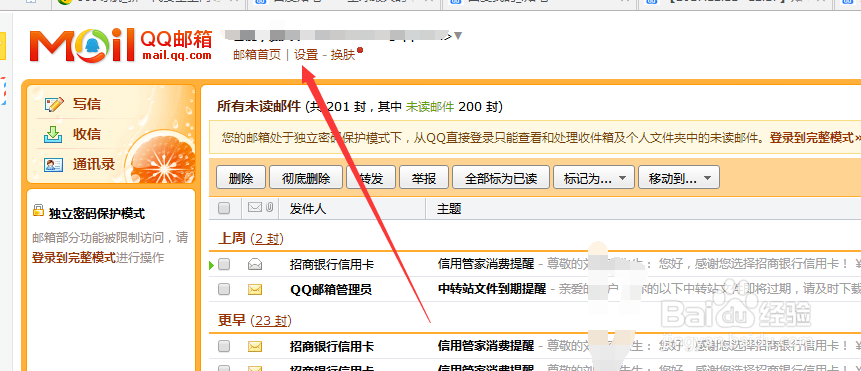
Task: Click envelope icon in the list header
Action: pos(255,207)
